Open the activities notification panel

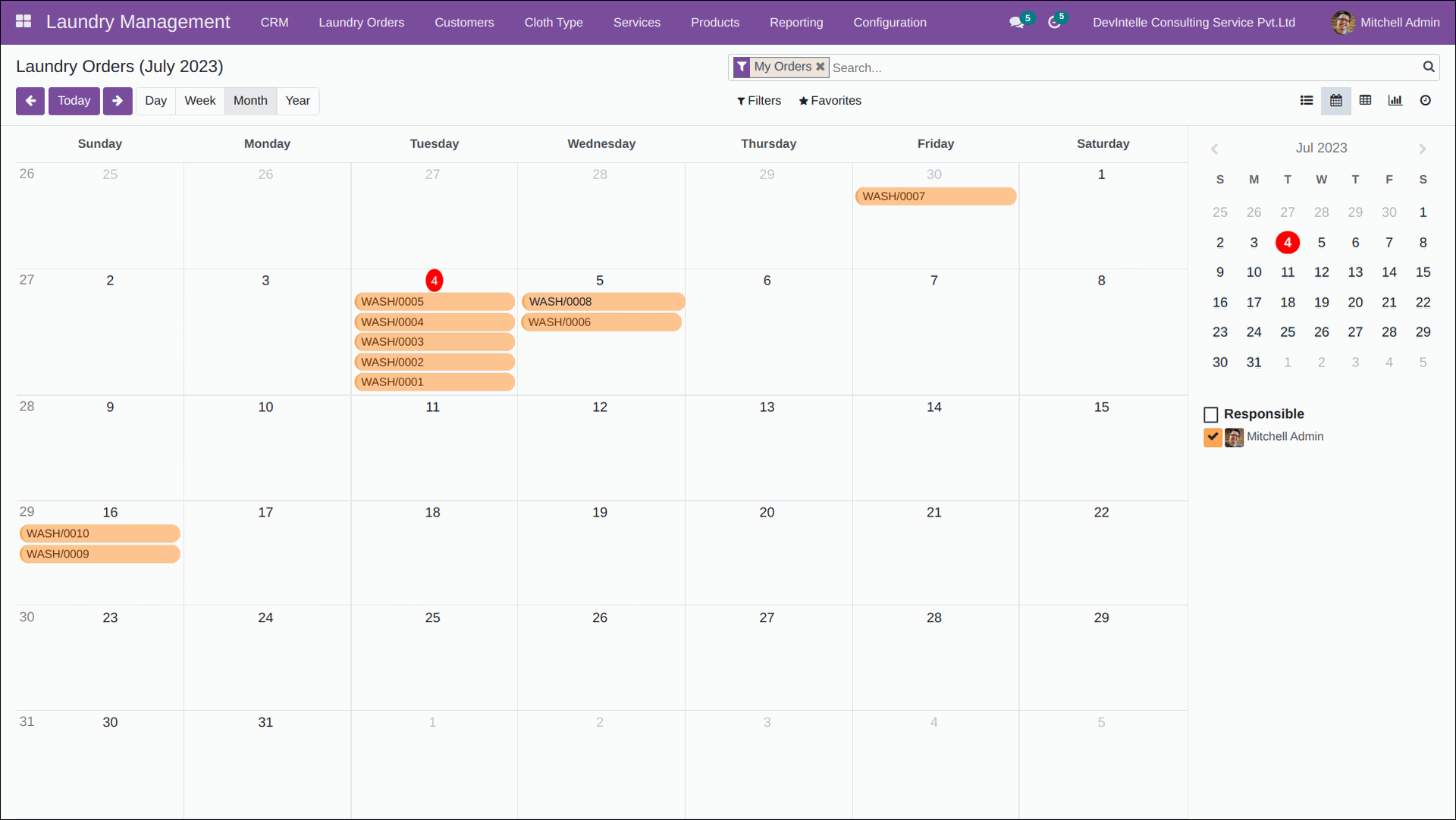tap(1054, 22)
